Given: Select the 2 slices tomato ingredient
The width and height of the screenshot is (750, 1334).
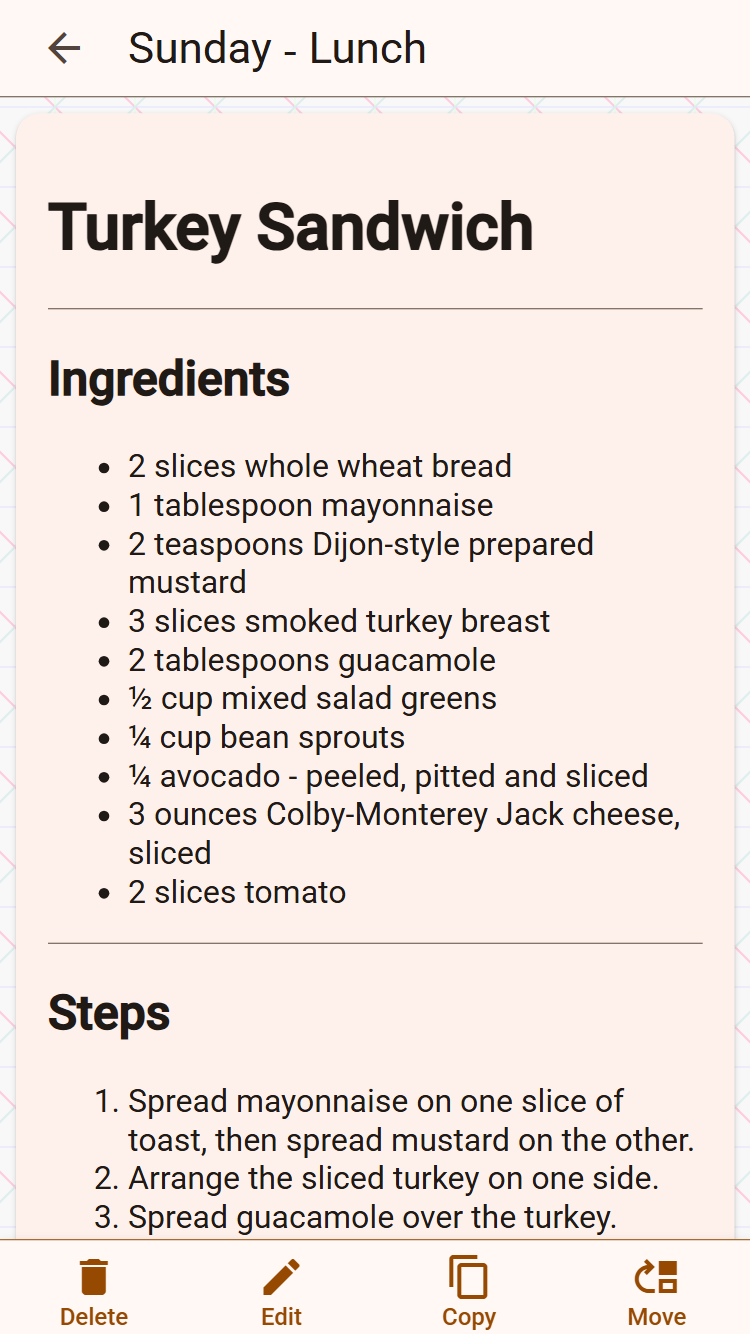Looking at the screenshot, I should (x=237, y=892).
